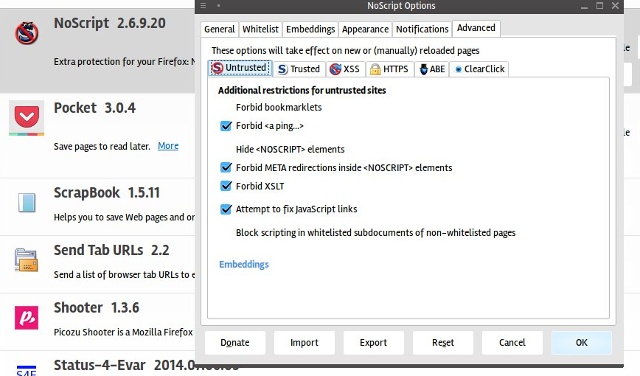Image resolution: width=640 pixels, height=376 pixels.
Task: Confirm options with OK button
Action: [582, 343]
